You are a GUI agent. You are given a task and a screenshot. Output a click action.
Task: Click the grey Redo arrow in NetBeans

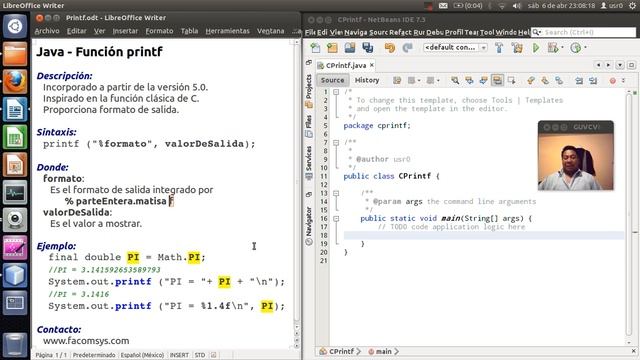(x=407, y=48)
